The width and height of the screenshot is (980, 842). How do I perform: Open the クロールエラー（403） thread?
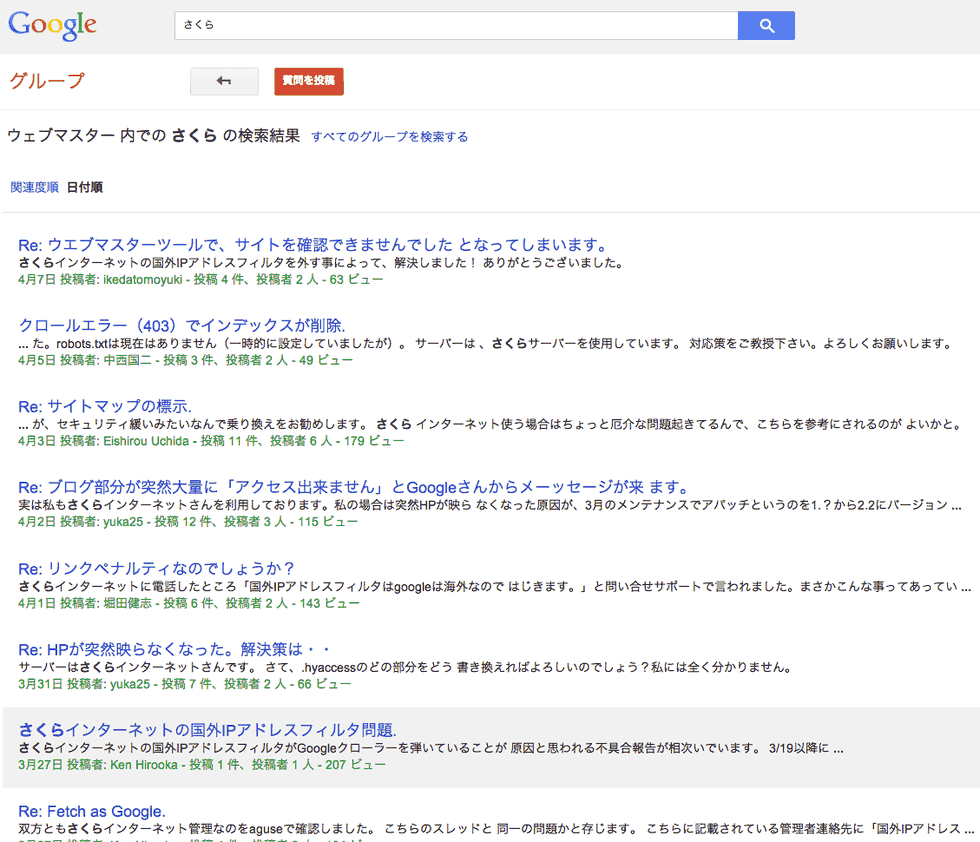pos(182,325)
